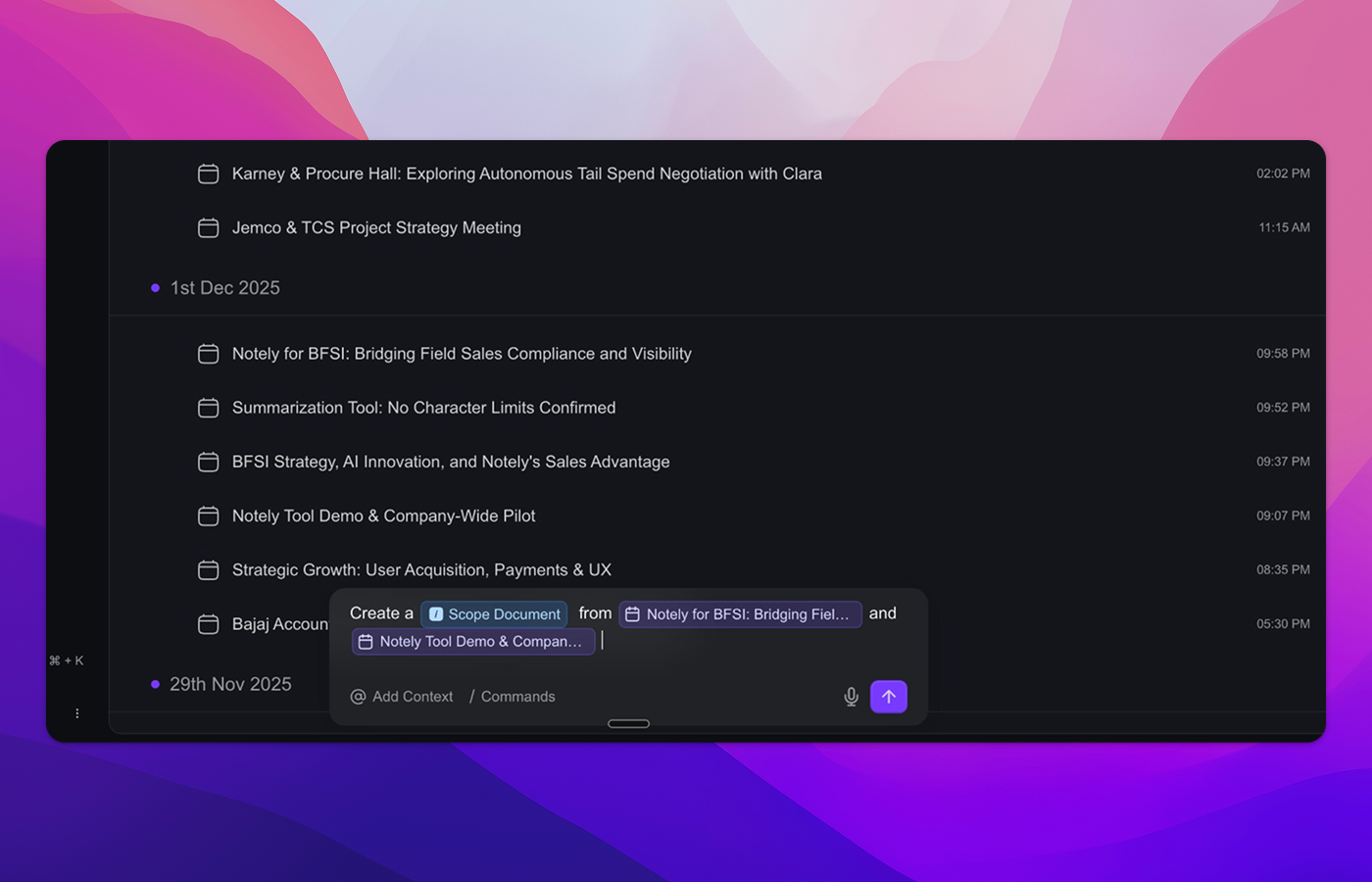Image resolution: width=1372 pixels, height=882 pixels.
Task: Click the calendar icon beside "Notely Tool Demo & Company-Wide Pilot"
Action: (x=208, y=515)
